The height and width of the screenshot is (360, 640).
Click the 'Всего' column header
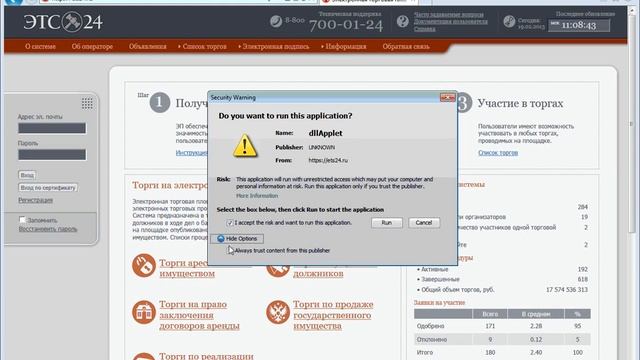point(490,314)
